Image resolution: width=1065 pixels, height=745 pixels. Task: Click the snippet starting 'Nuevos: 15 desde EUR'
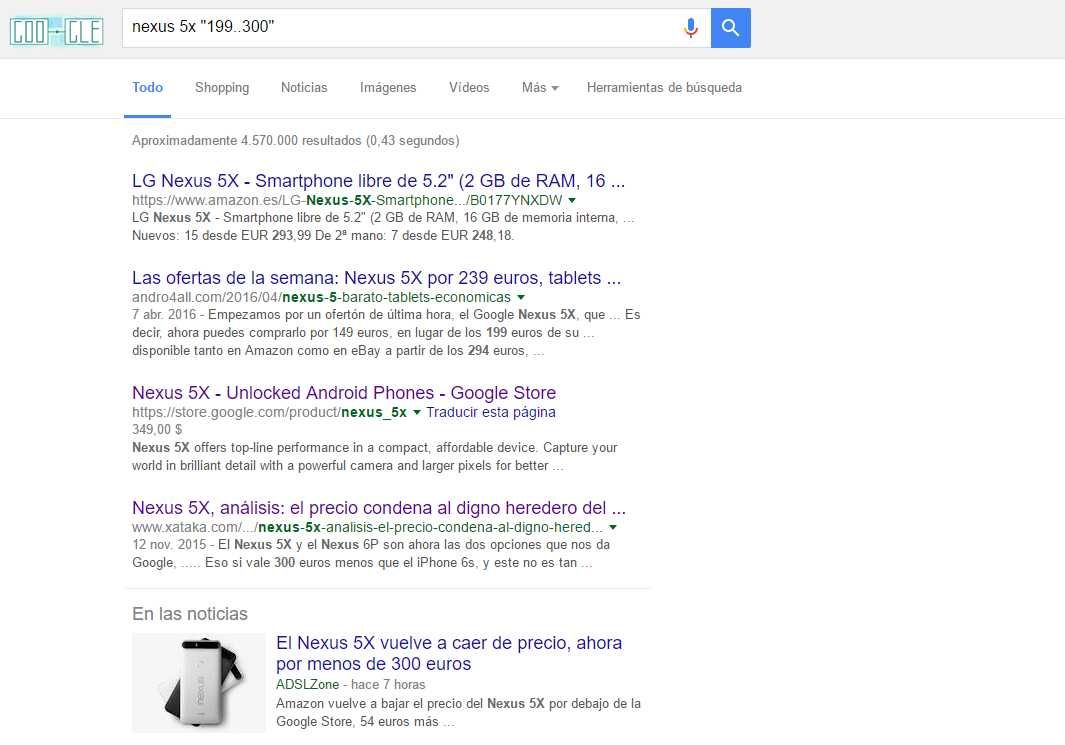pos(323,236)
